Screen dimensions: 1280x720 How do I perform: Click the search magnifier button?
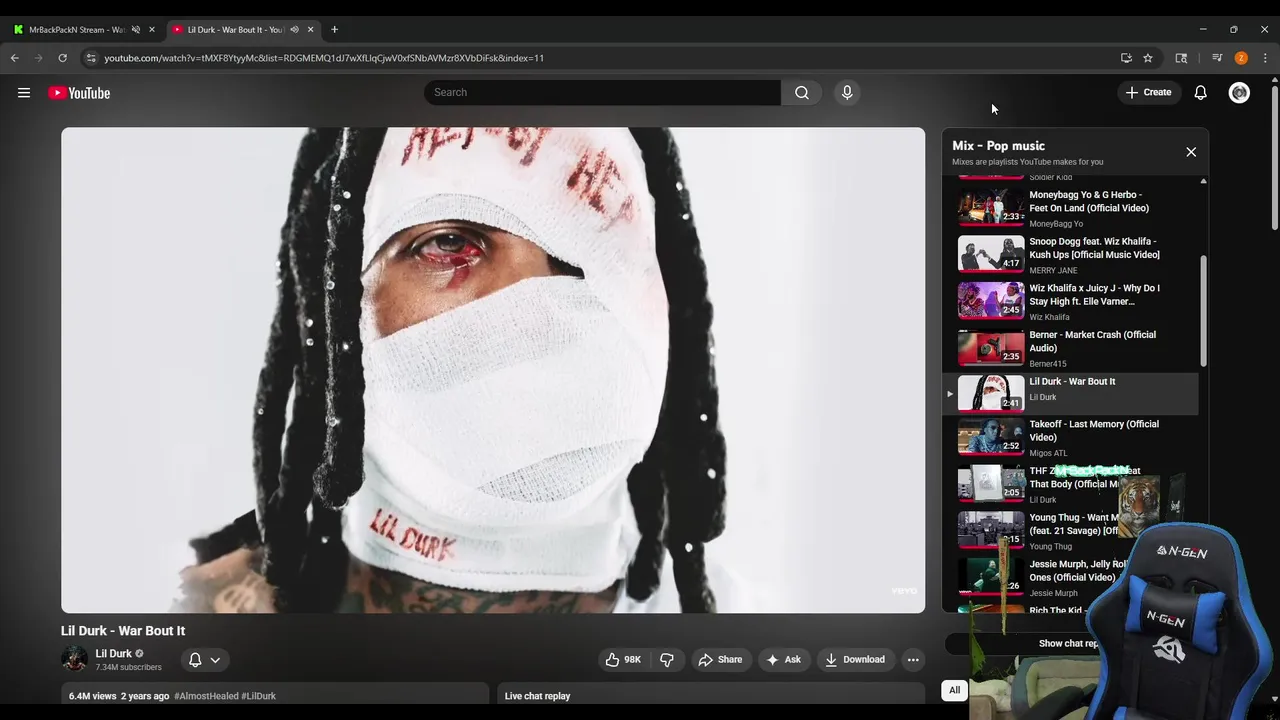(x=802, y=92)
